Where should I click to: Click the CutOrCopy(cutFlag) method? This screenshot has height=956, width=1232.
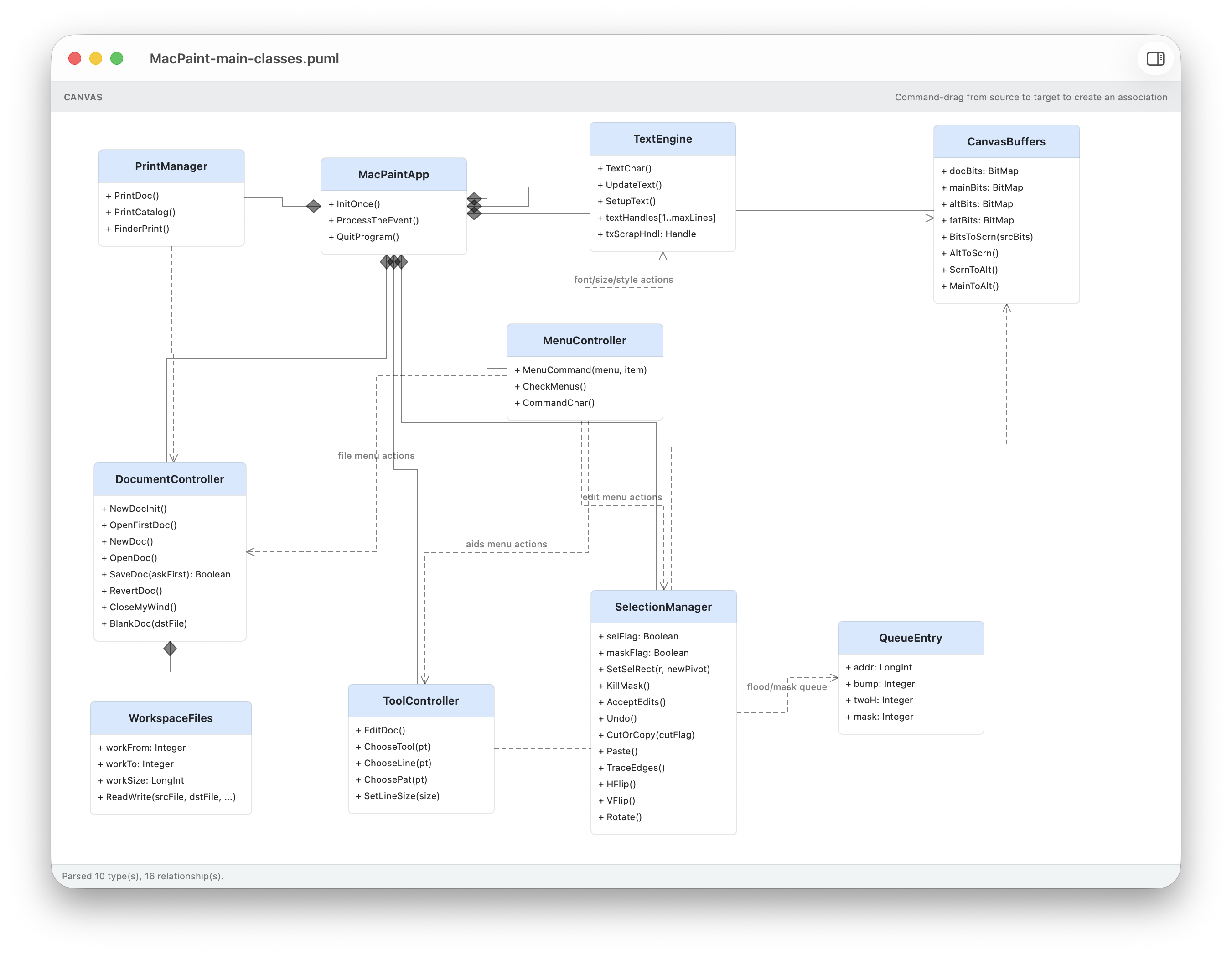pos(647,735)
